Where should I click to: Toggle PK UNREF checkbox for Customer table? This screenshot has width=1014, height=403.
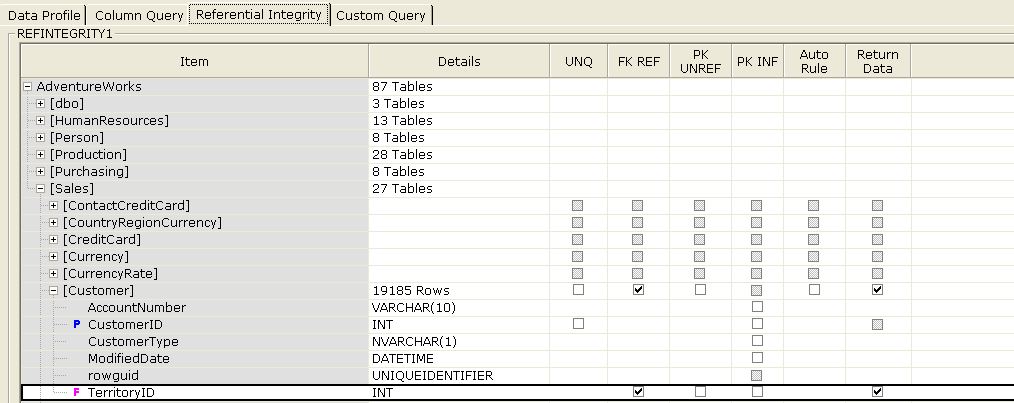700,290
